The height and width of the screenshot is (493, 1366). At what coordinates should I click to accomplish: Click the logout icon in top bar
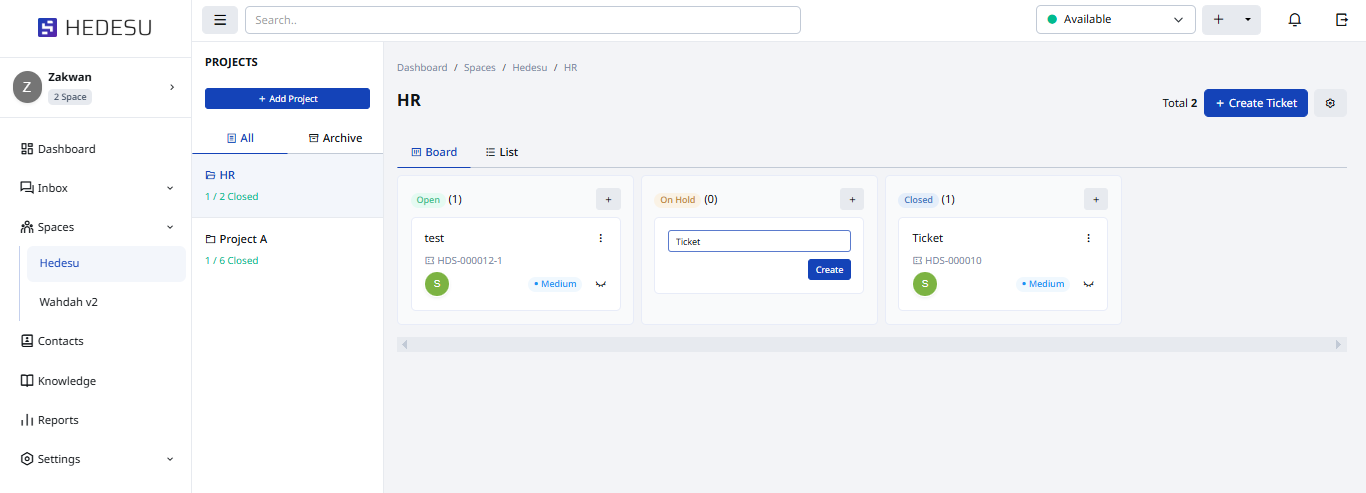click(x=1341, y=20)
